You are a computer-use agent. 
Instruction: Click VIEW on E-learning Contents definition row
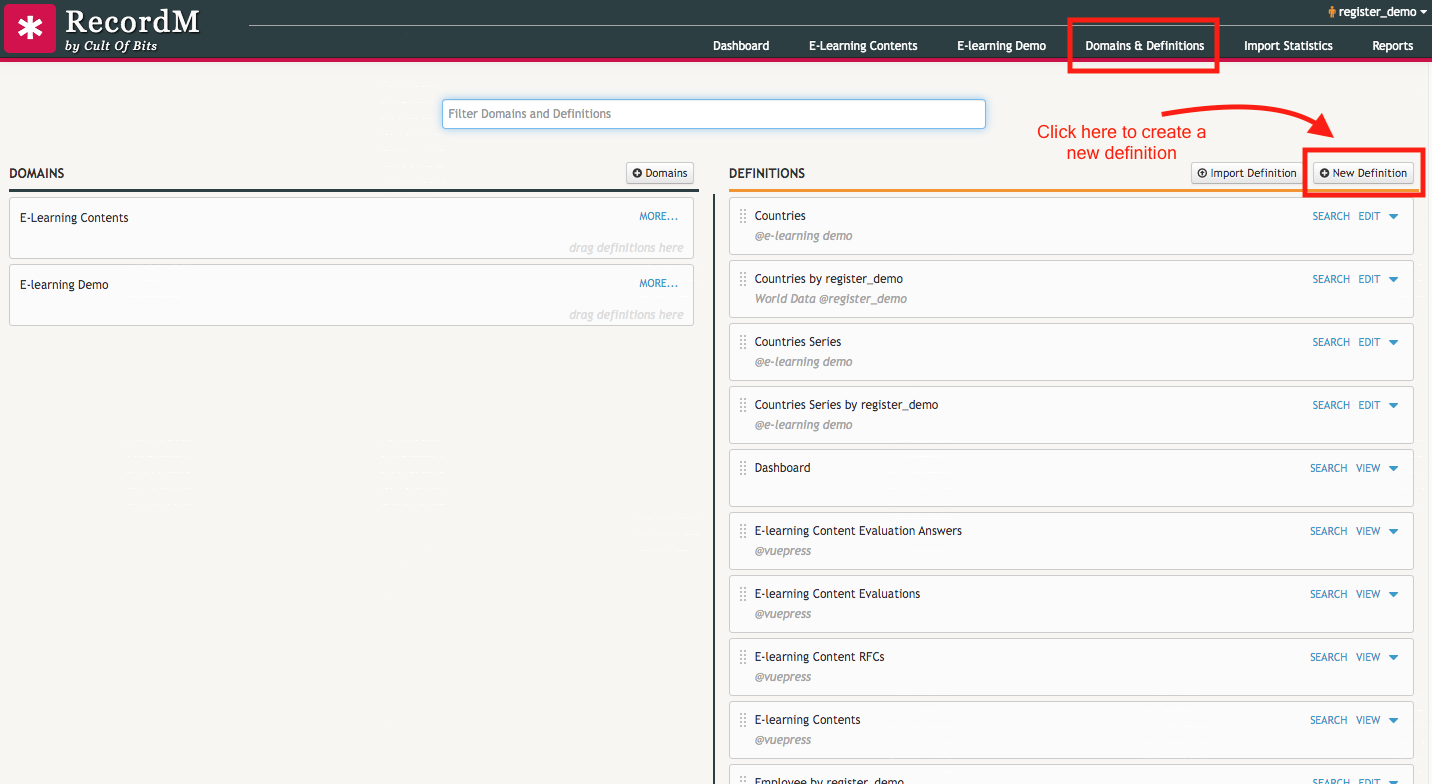pos(1368,720)
